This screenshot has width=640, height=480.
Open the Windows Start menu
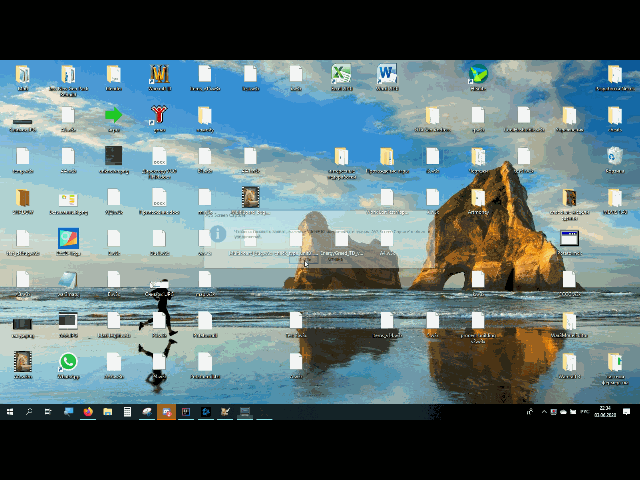point(10,412)
